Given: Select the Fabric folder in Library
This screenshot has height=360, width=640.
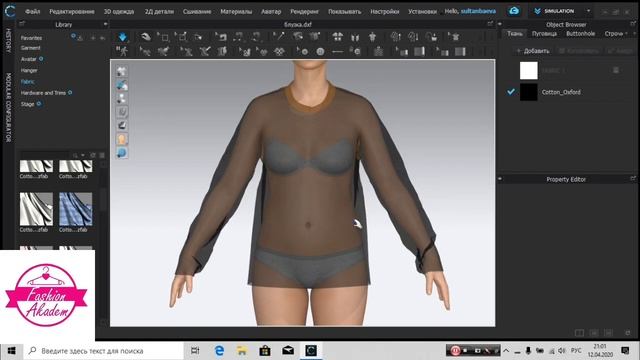Looking at the screenshot, I should (28, 82).
